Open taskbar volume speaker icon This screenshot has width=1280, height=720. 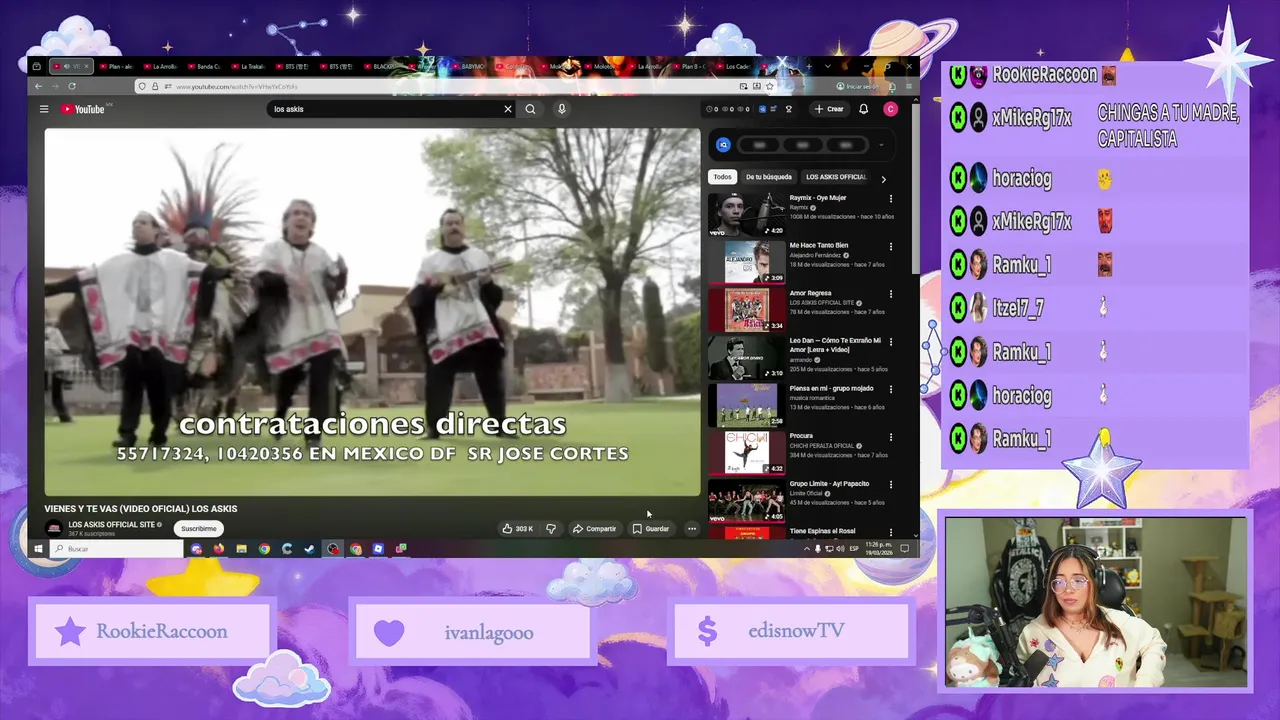point(839,548)
